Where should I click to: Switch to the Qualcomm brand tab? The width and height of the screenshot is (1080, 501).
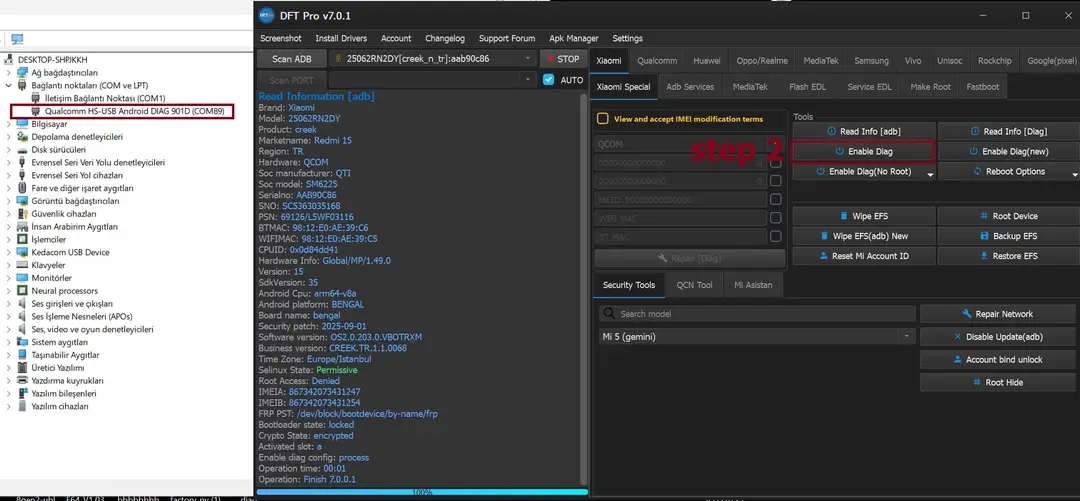pos(657,61)
